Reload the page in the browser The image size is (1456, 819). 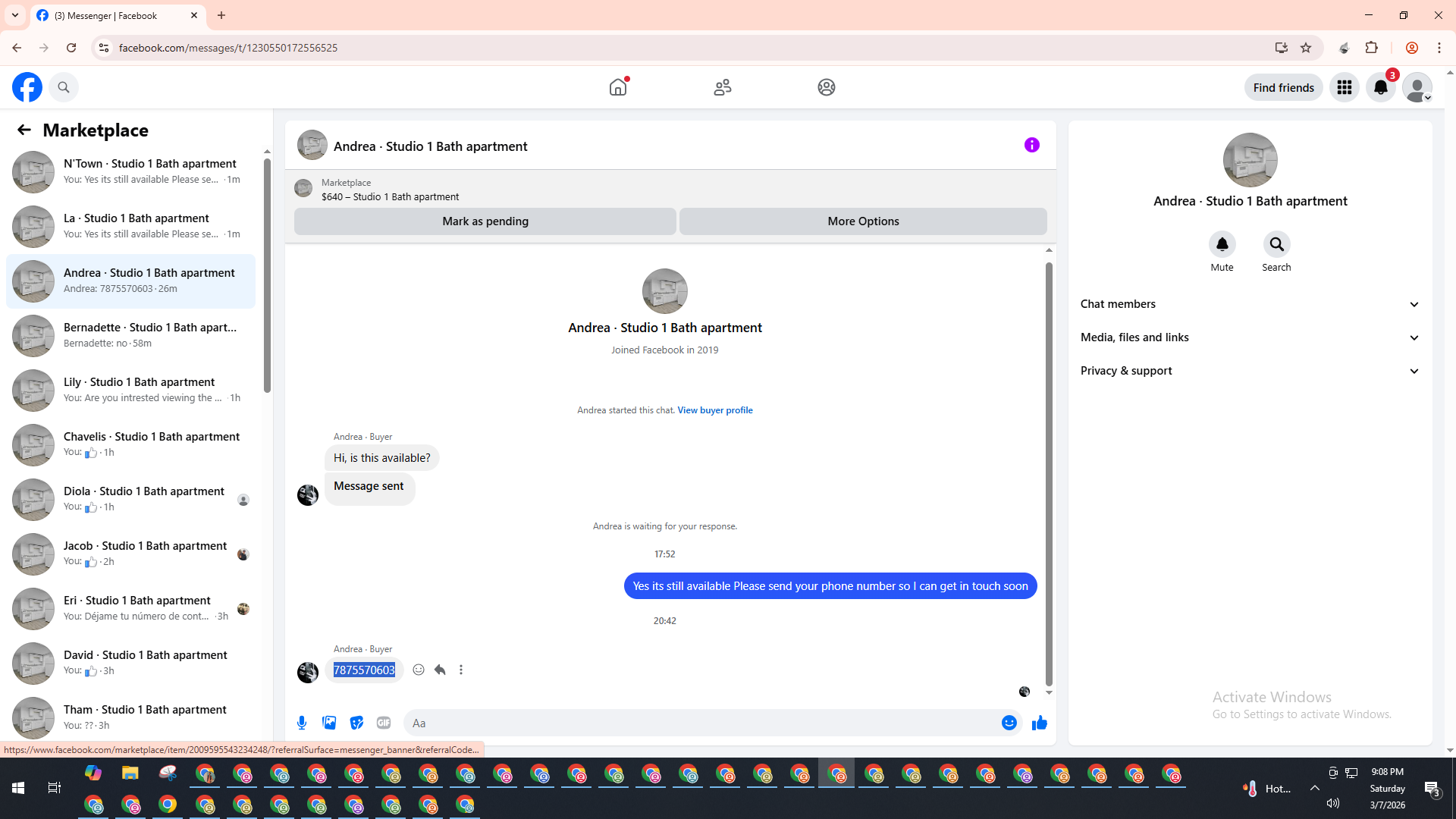pyautogui.click(x=71, y=48)
